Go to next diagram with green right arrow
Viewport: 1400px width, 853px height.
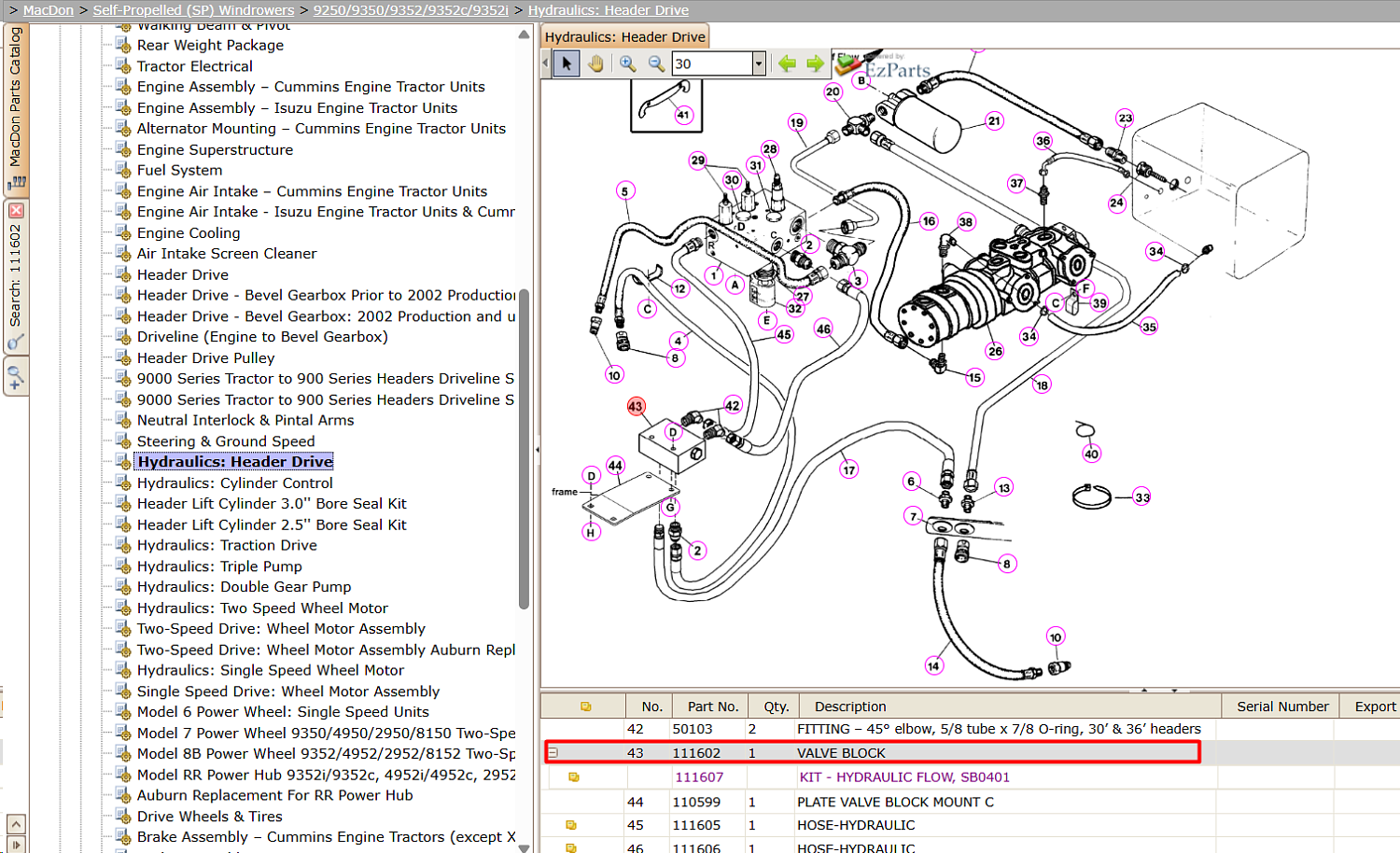click(x=815, y=63)
